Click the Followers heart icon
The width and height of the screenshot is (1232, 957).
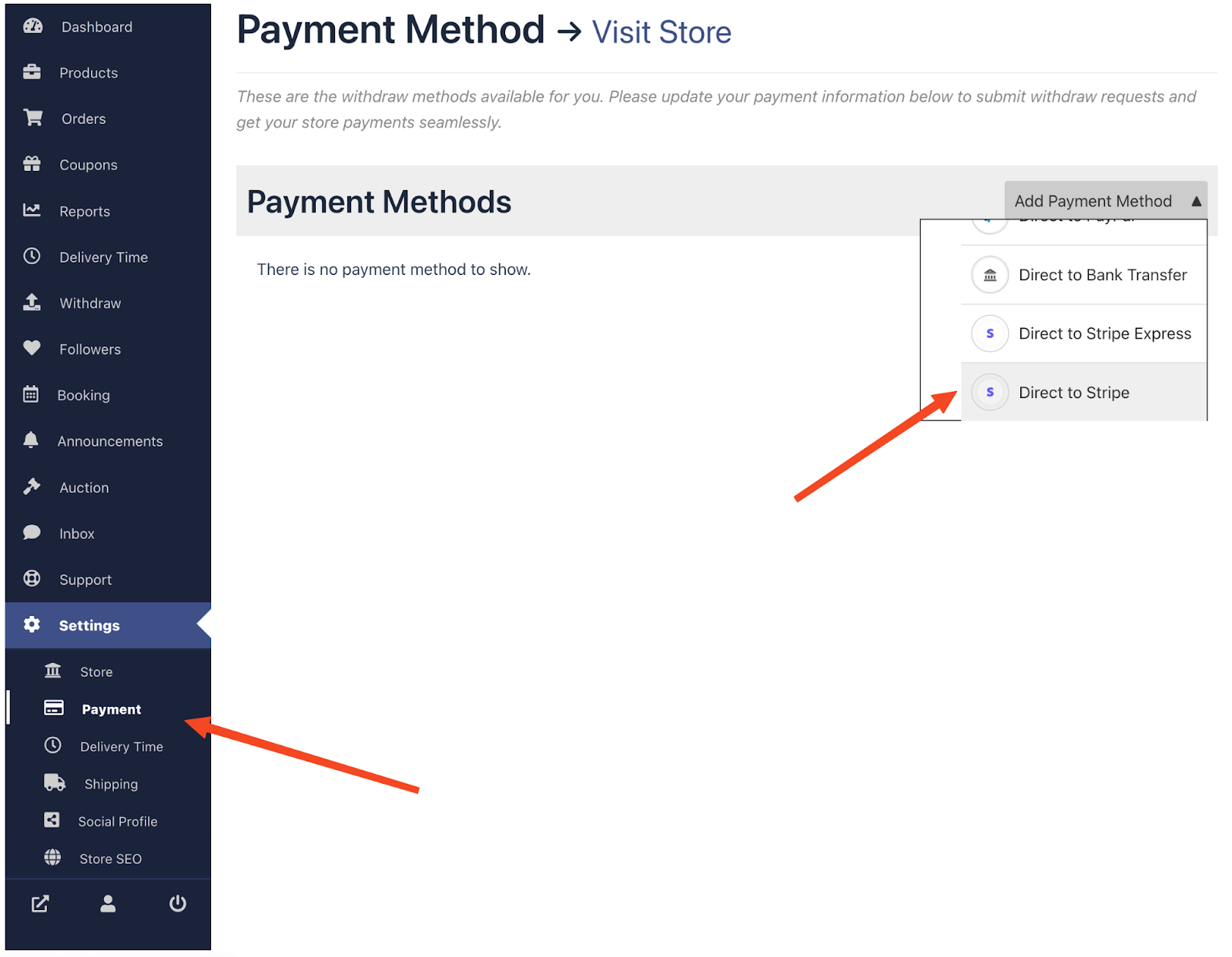pos(32,348)
